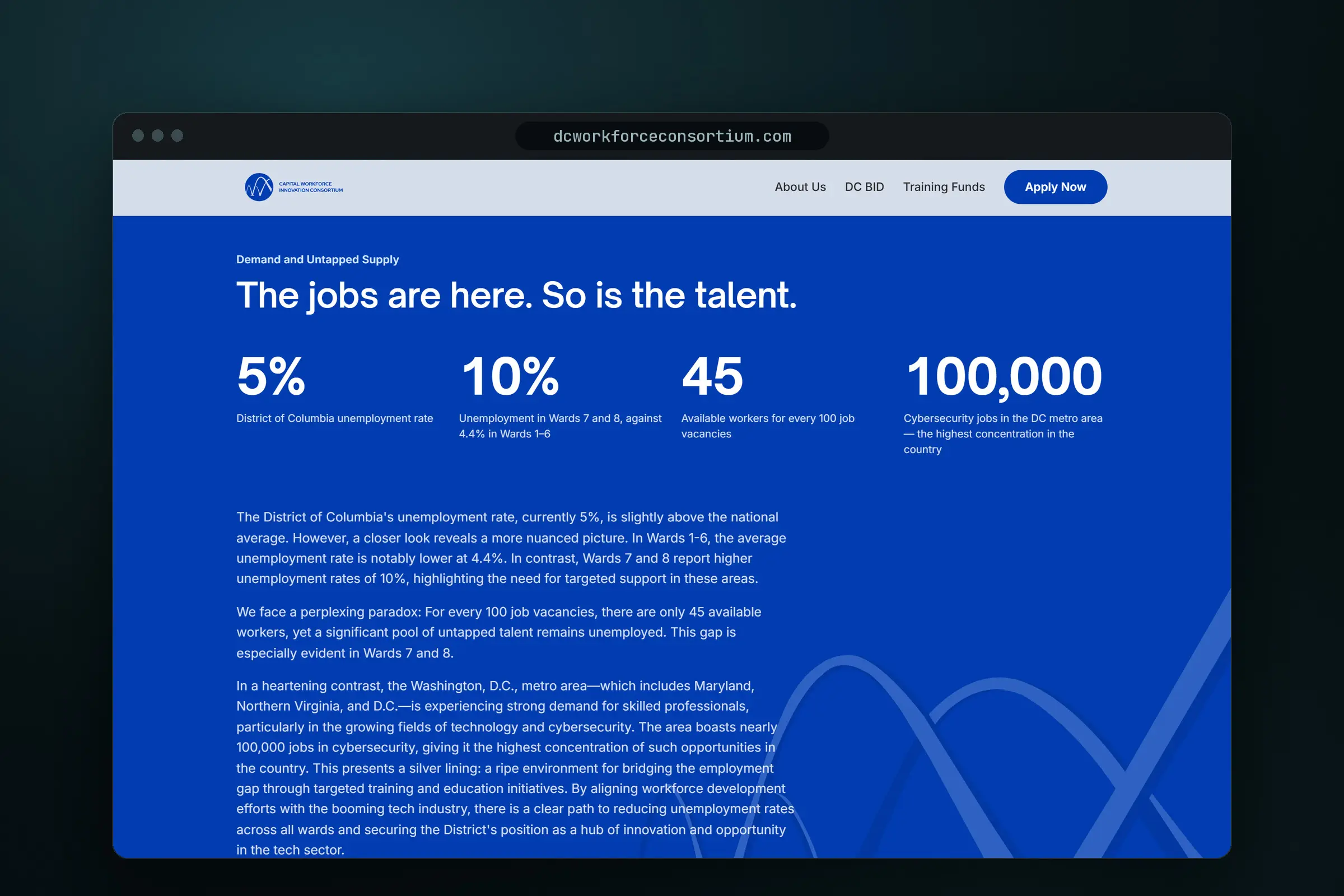Click the 100,000 cybersecurity jobs statistic
Screen dimensions: 1344x896
[x=1004, y=377]
